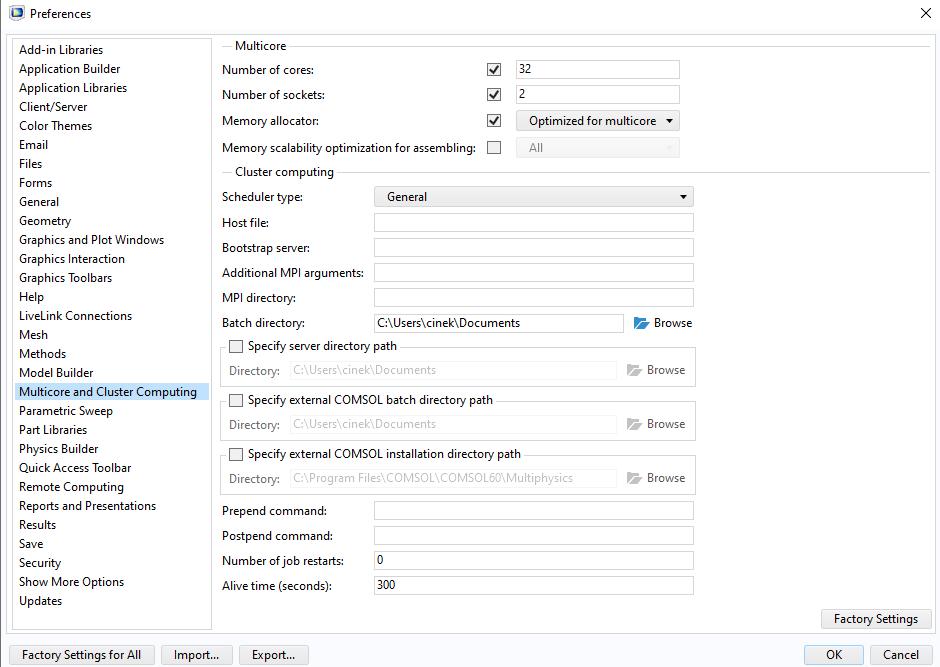Click the Alive time (seconds) field
This screenshot has height=667, width=940.
(x=533, y=586)
